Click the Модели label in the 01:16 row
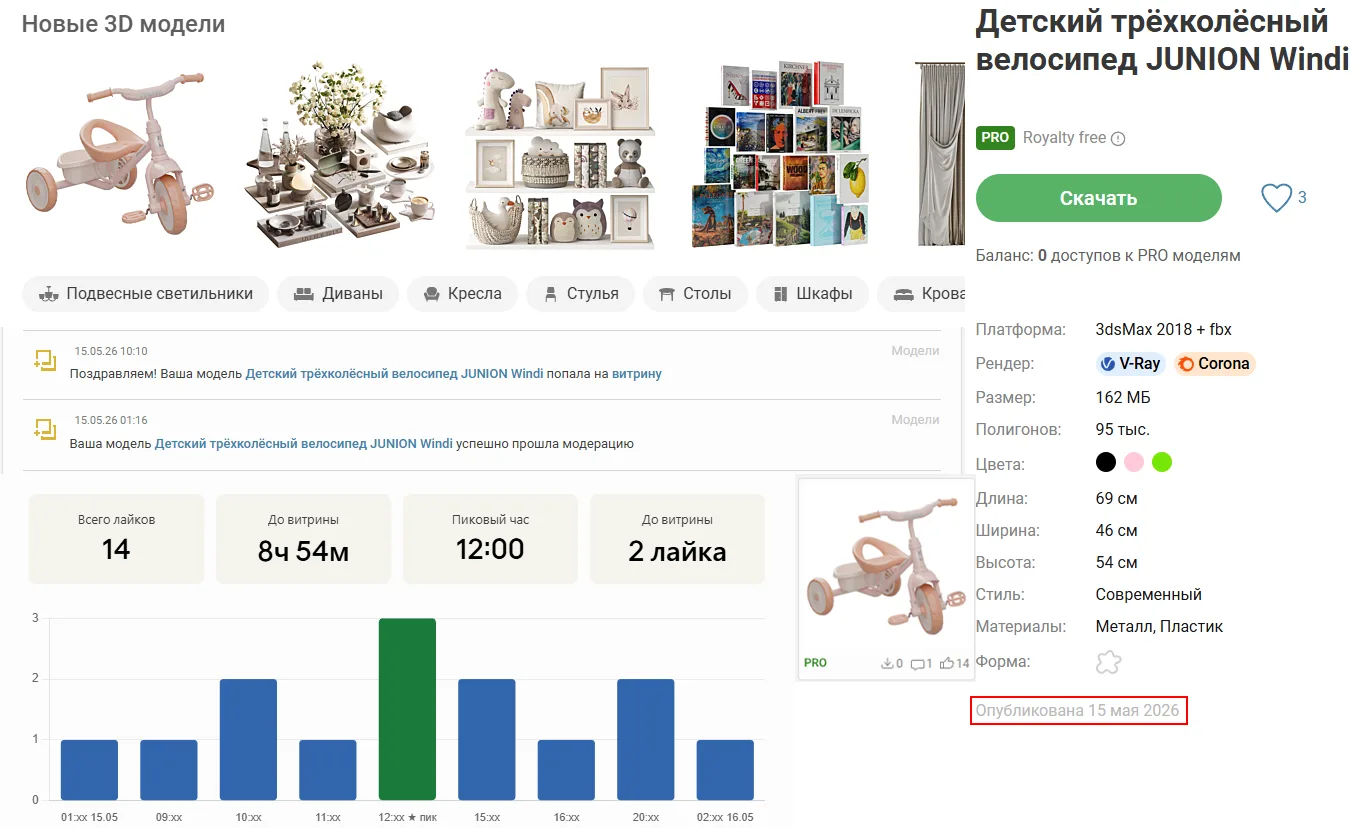 coord(916,420)
